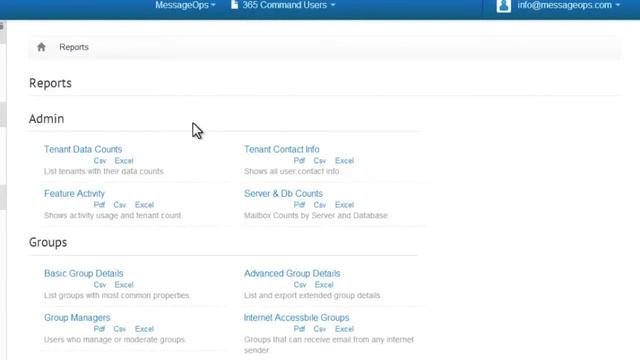Open the 365 Command Users dropdown

[289, 5]
